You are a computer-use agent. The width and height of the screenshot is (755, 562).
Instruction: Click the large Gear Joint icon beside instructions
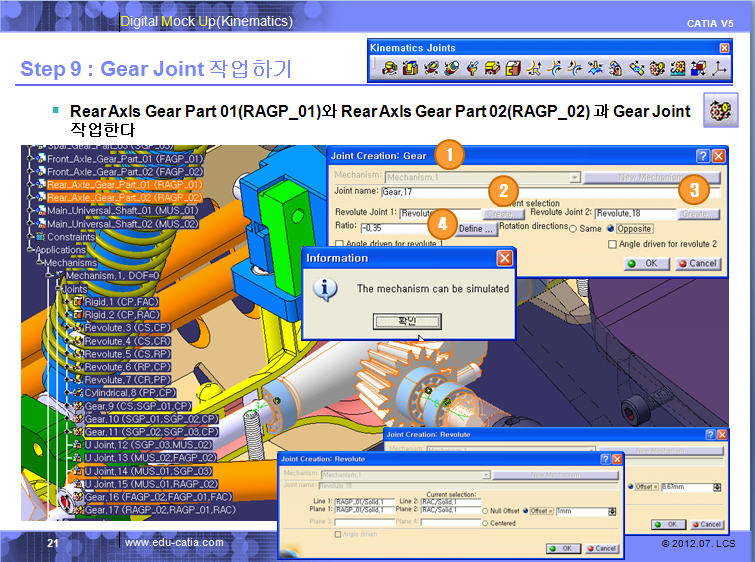(x=716, y=111)
